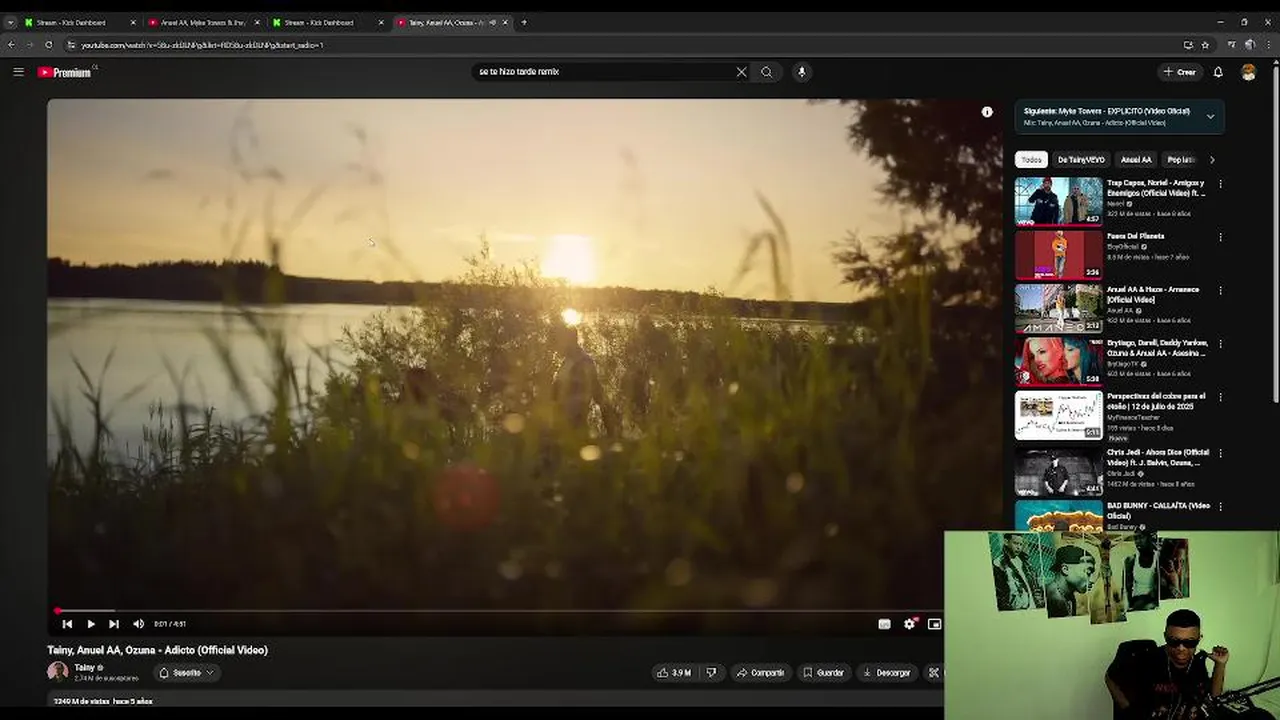Screen dimensions: 1280x720
Task: Open options menu for Ahora Dice
Action: tap(1220, 453)
